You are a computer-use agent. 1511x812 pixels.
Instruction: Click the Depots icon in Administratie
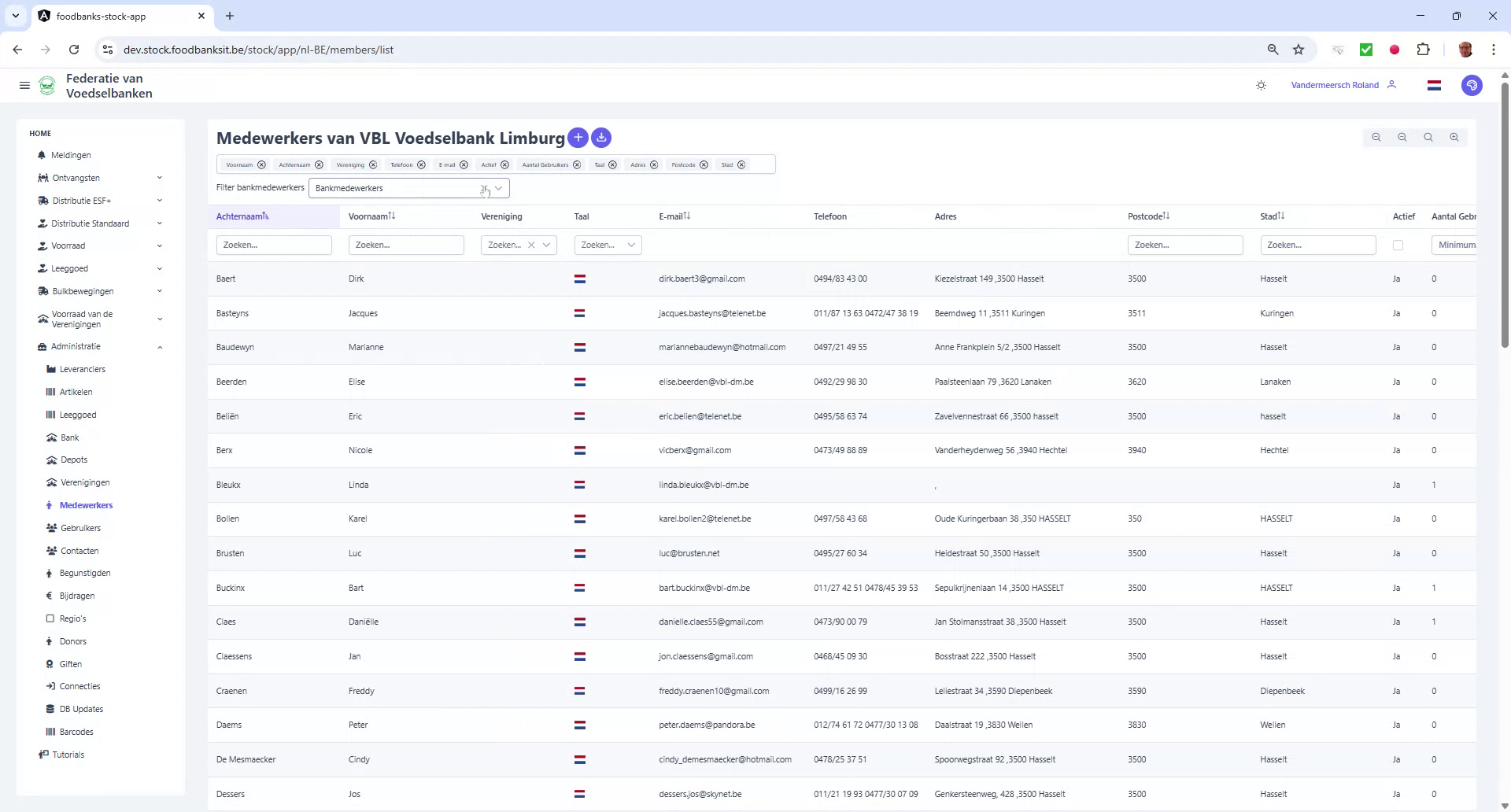(x=54, y=460)
